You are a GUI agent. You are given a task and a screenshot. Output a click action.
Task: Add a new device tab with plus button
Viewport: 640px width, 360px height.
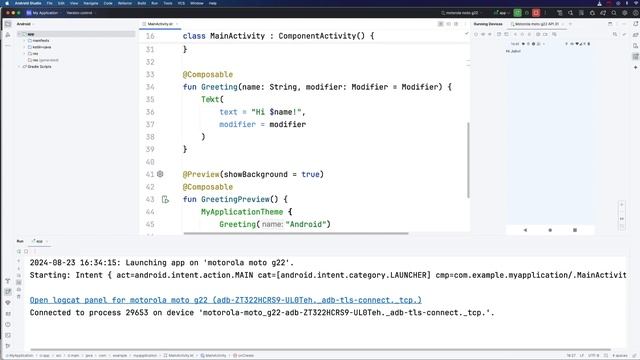570,24
